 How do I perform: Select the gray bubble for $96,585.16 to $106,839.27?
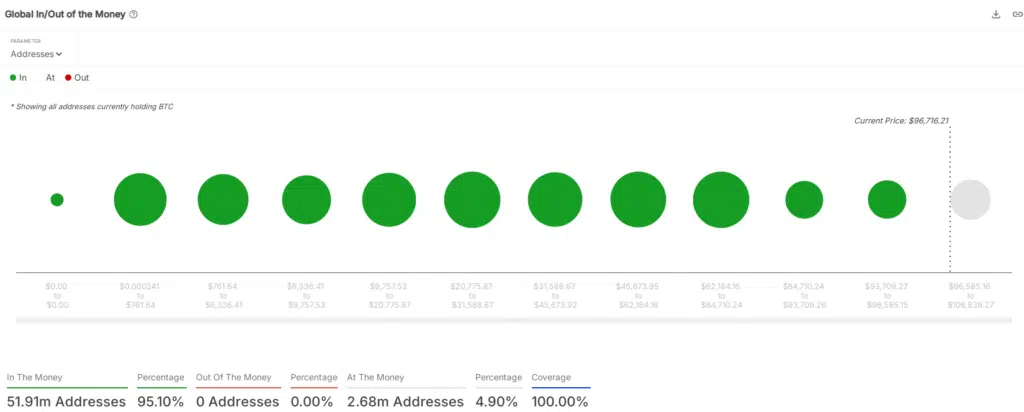970,200
